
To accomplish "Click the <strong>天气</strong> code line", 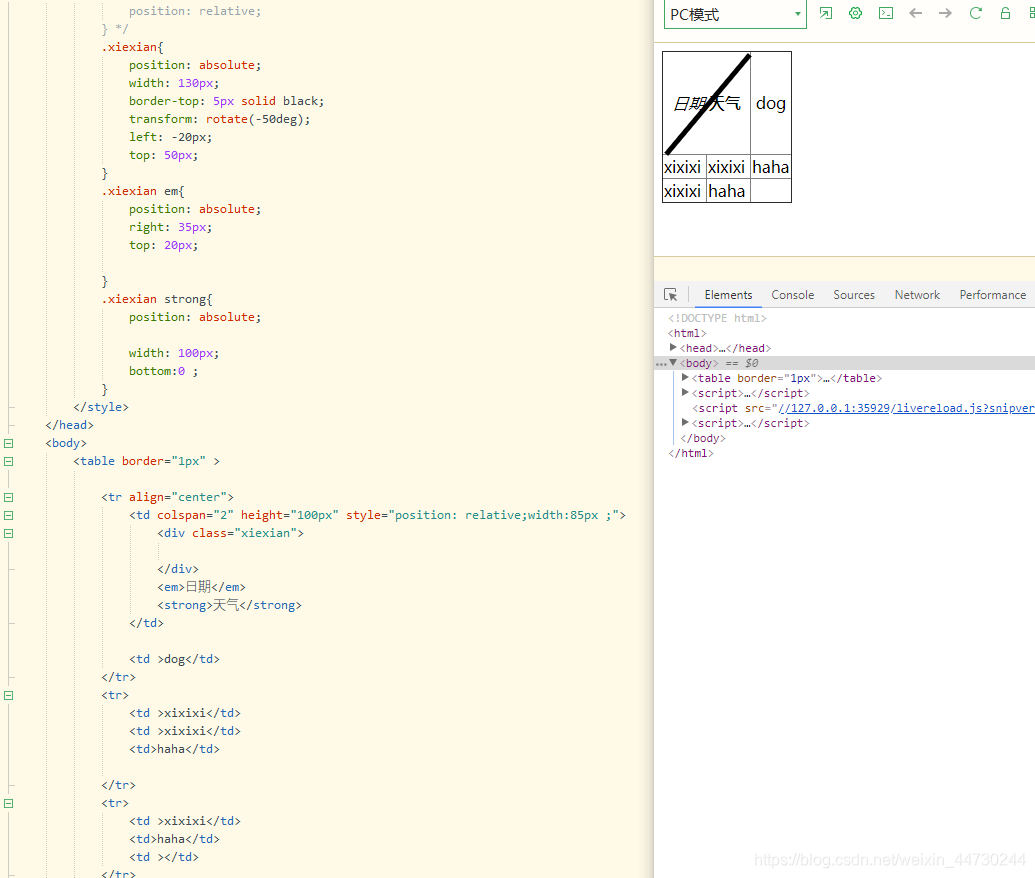I will click(x=229, y=605).
